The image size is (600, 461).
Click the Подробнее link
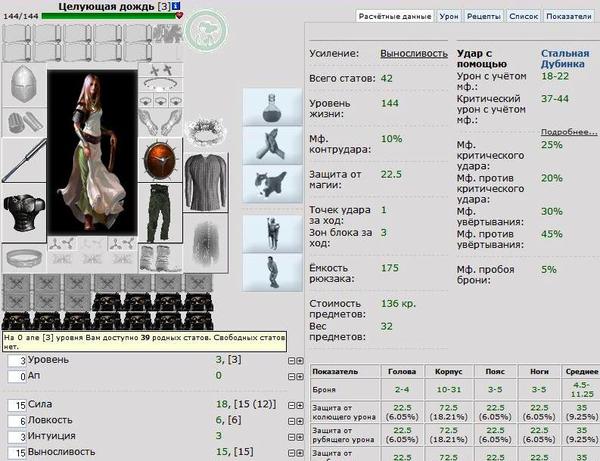(x=569, y=132)
